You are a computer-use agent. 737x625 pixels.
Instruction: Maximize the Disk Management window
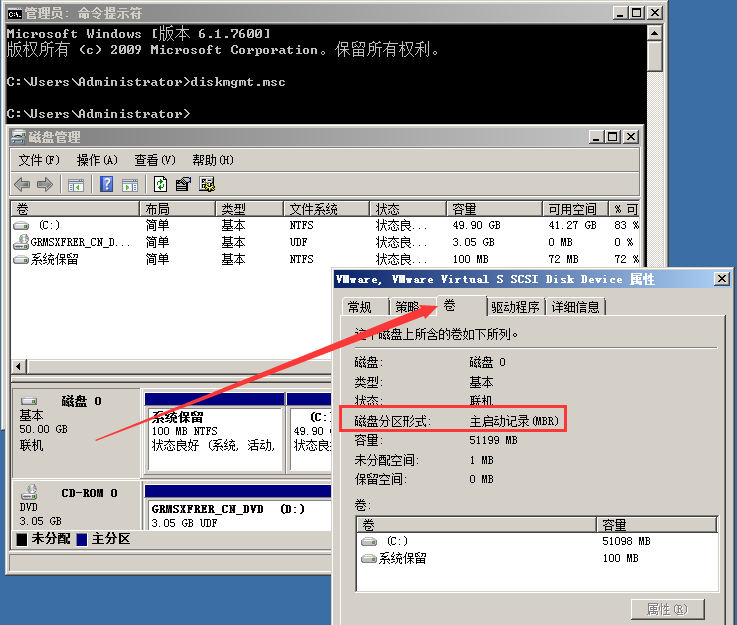pos(613,137)
